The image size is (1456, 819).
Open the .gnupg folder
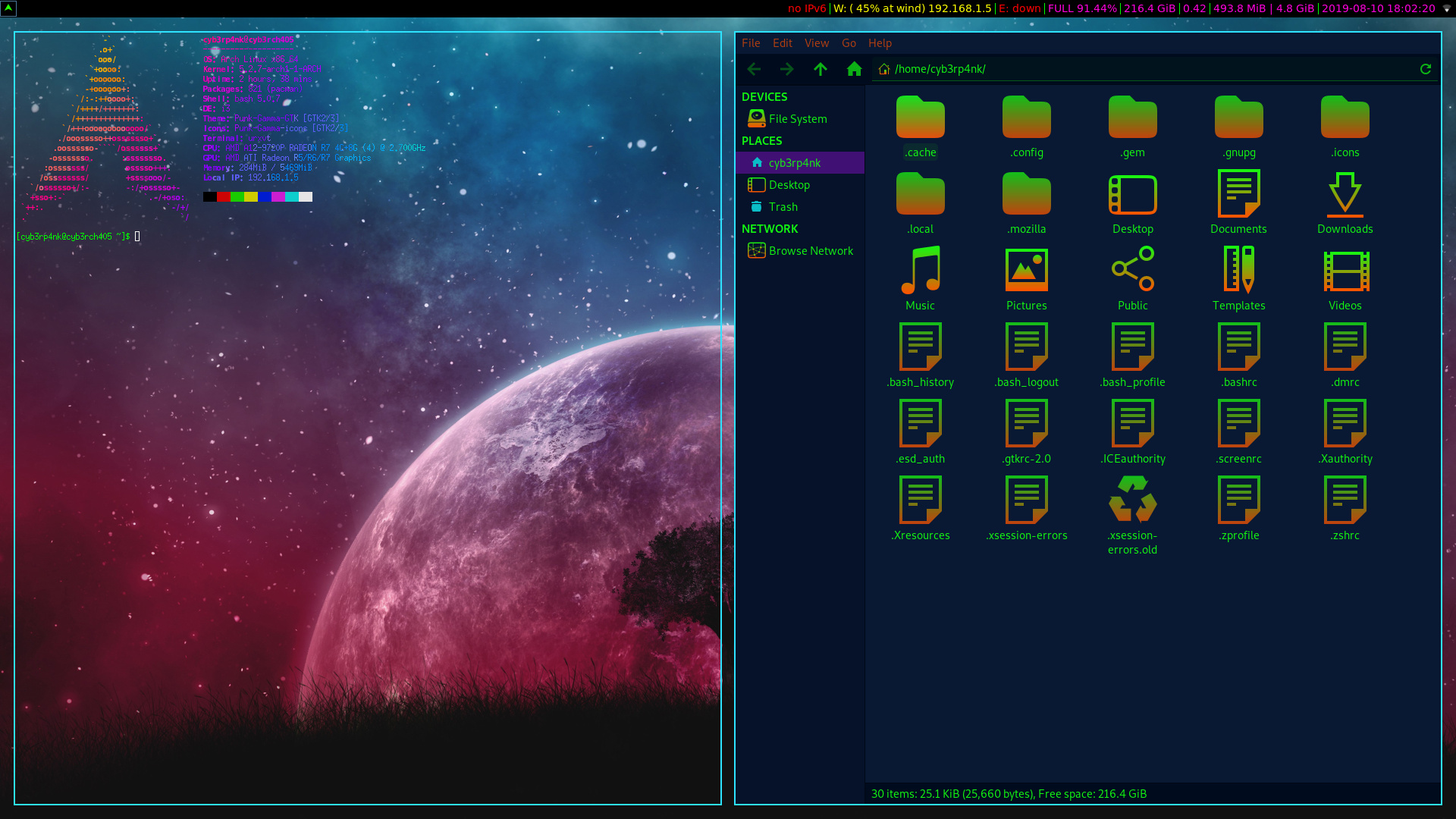tap(1239, 127)
